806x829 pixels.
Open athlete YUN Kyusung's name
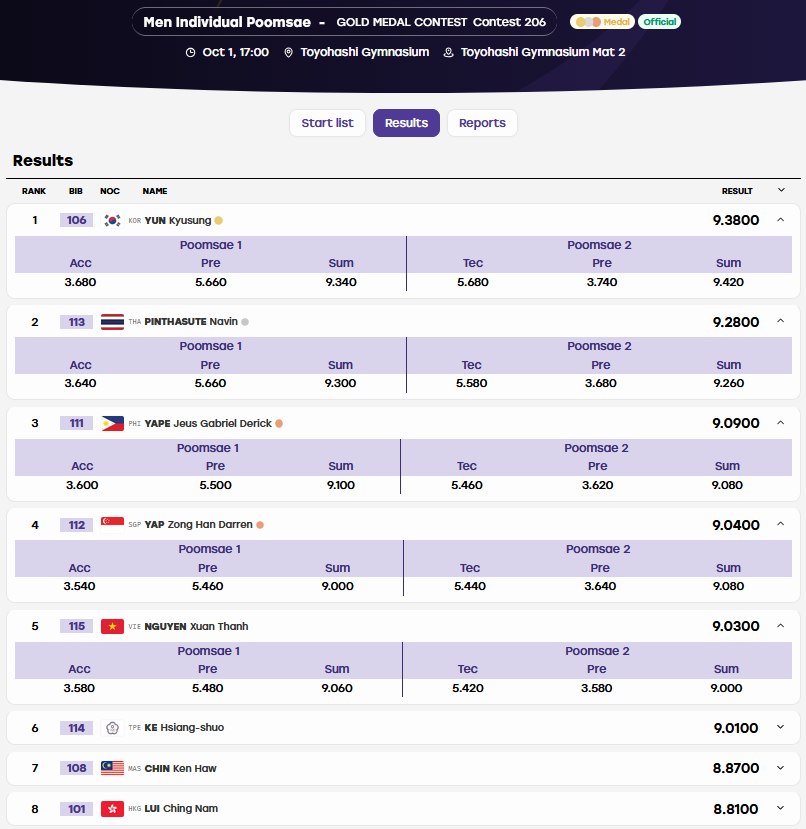[178, 220]
